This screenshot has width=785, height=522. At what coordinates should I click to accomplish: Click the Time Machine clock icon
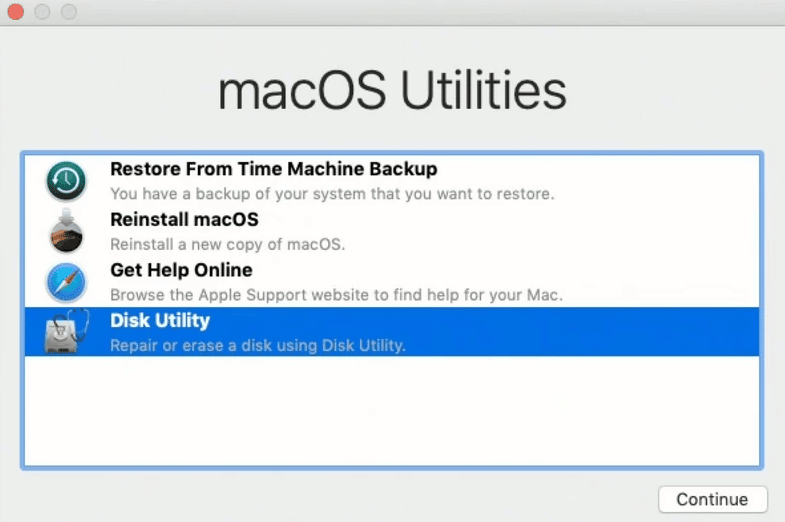(66, 181)
